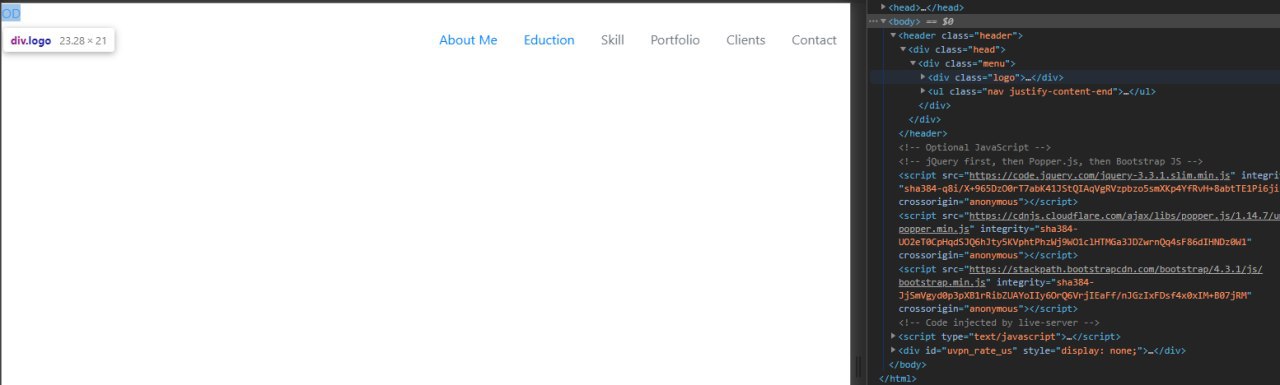Open the About Me nav link

(468, 40)
